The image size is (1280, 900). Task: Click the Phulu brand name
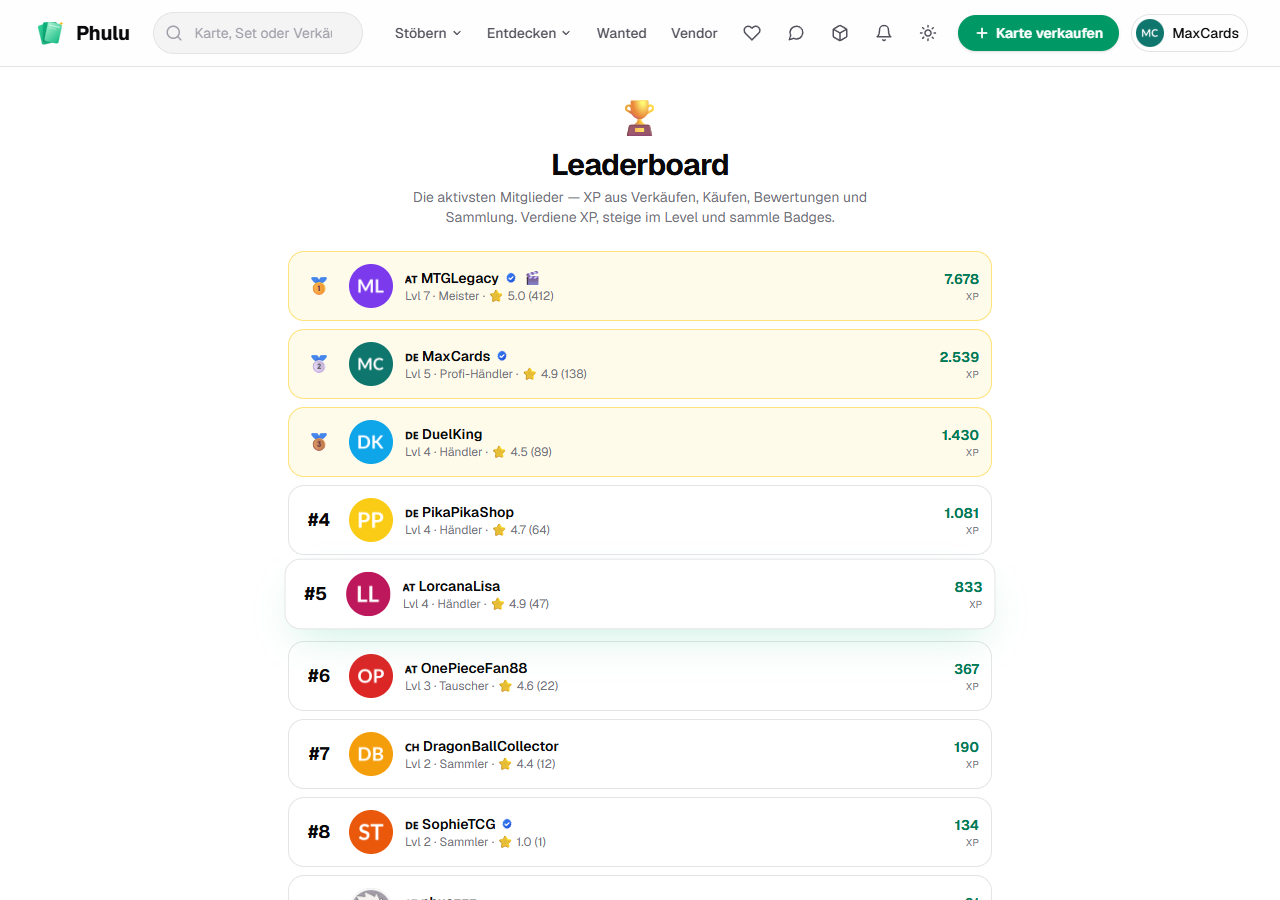coord(103,33)
